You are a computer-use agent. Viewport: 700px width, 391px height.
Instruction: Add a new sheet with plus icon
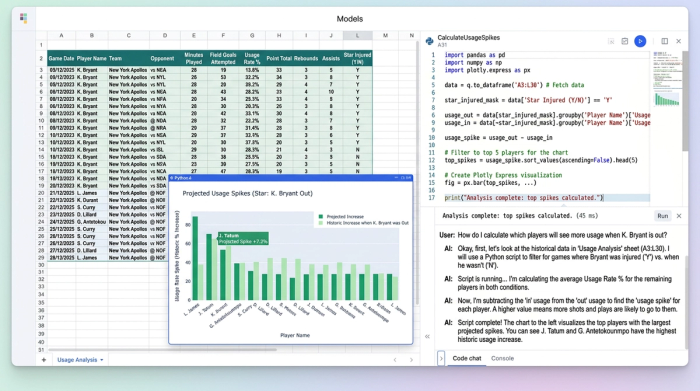click(x=43, y=360)
